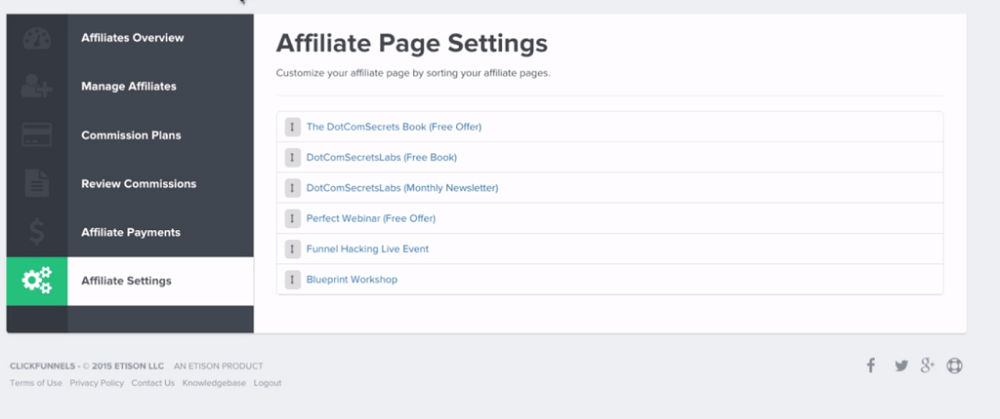The height and width of the screenshot is (419, 1000).
Task: Click sort handle for DotComSecretsLabs (Monthly Newsletter)
Action: [293, 188]
